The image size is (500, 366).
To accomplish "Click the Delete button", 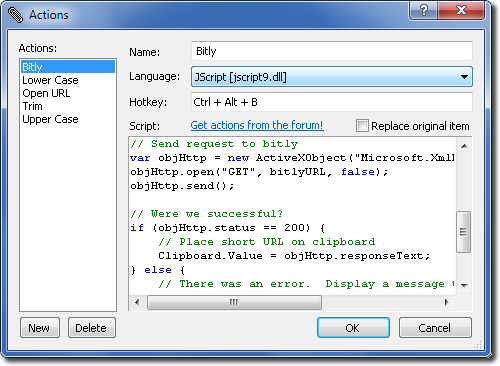I will pyautogui.click(x=92, y=328).
